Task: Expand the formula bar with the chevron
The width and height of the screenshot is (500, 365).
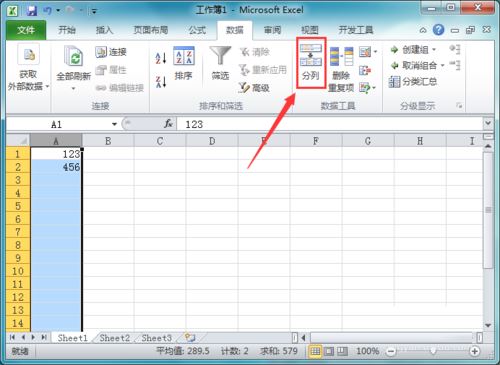Action: (x=488, y=123)
